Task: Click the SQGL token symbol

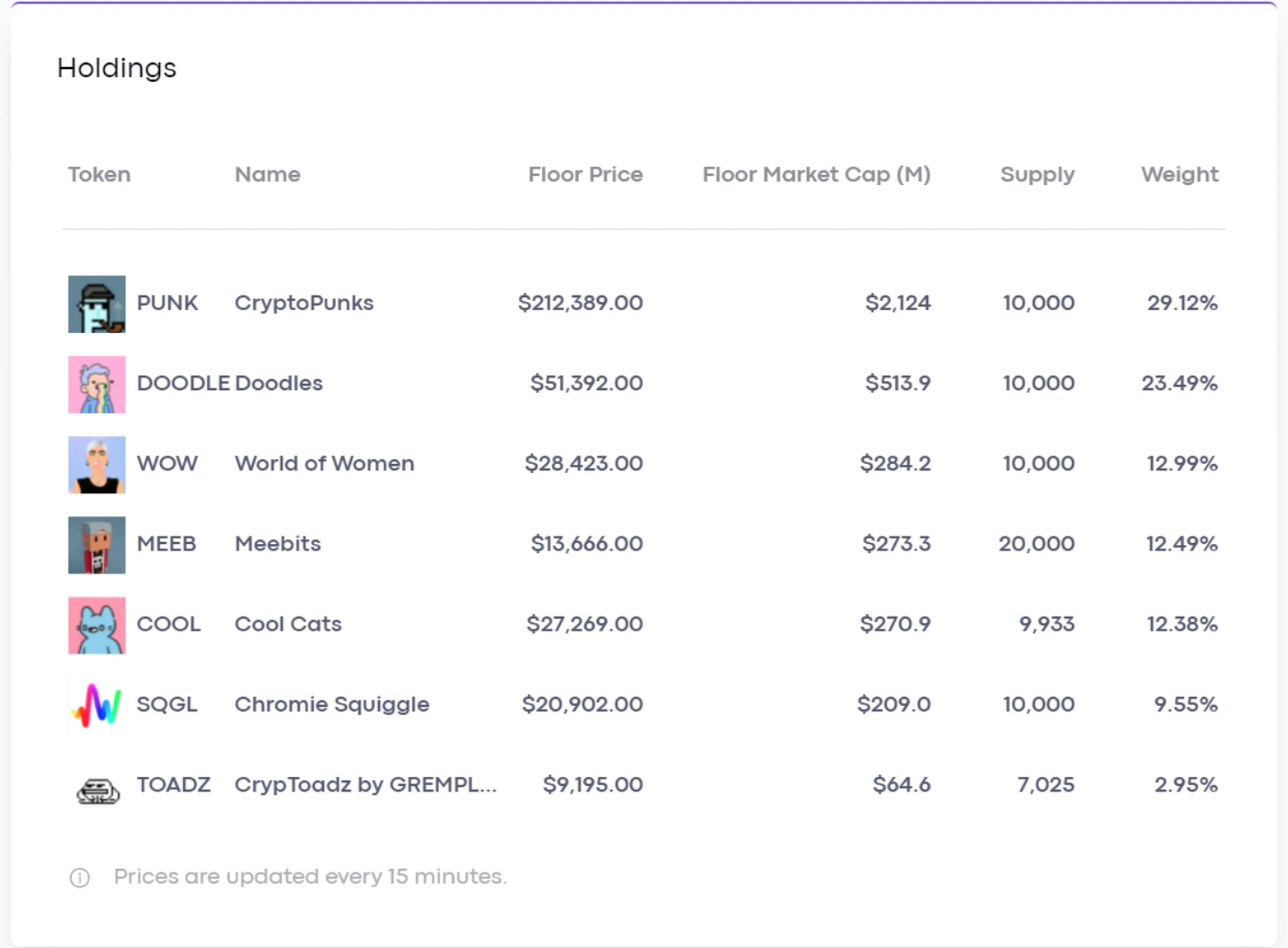Action: click(x=167, y=704)
